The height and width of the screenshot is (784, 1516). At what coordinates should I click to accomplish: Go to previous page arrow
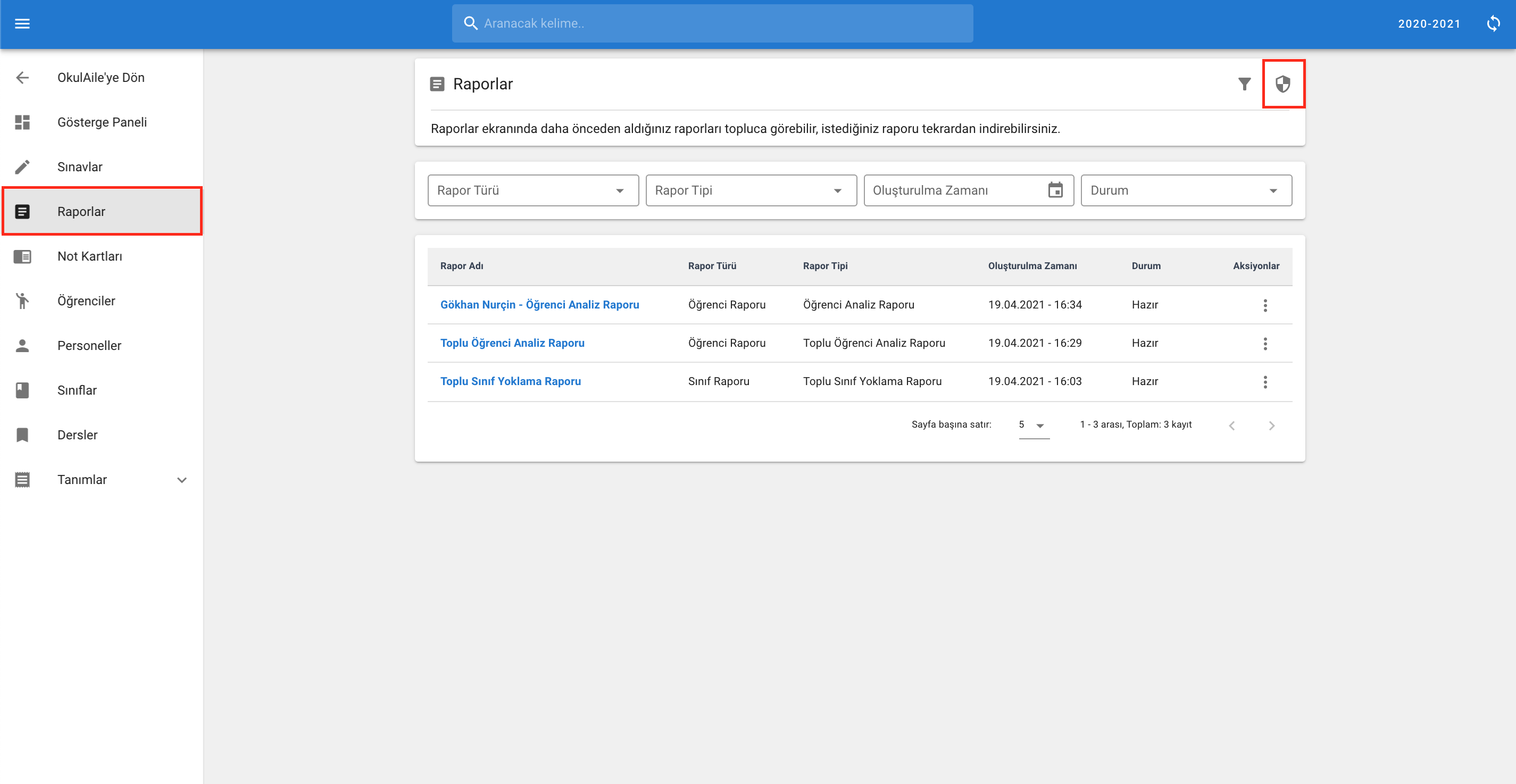1232,425
